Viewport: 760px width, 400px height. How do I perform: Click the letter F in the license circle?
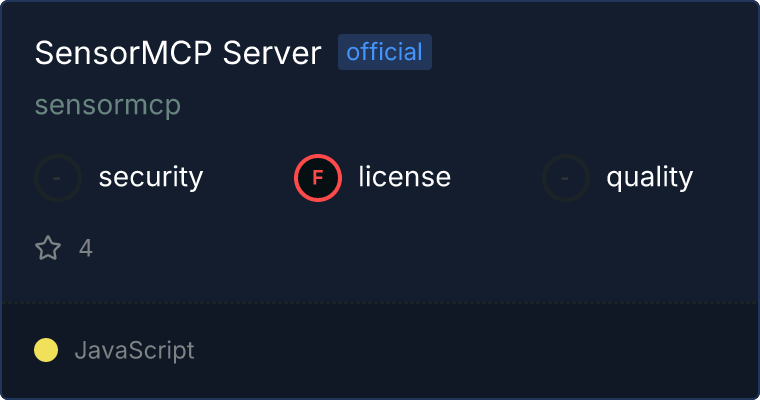(318, 178)
